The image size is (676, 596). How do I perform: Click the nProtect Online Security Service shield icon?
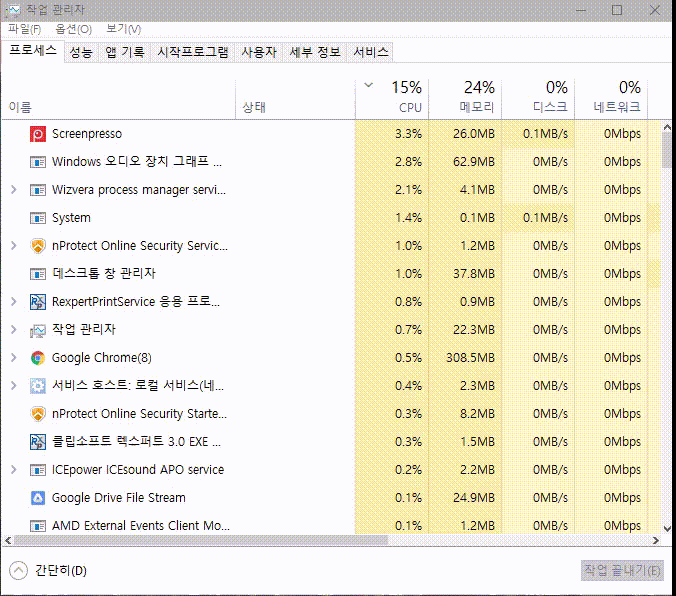coord(38,246)
